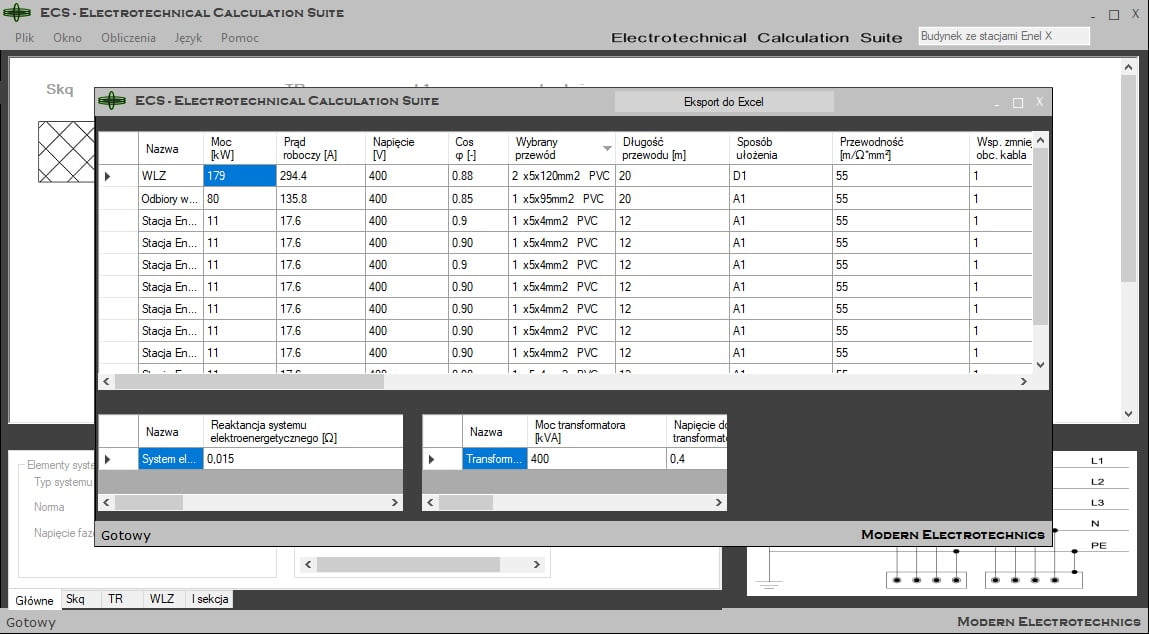
Task: Switch to the Skq tab
Action: pyautogui.click(x=75, y=599)
